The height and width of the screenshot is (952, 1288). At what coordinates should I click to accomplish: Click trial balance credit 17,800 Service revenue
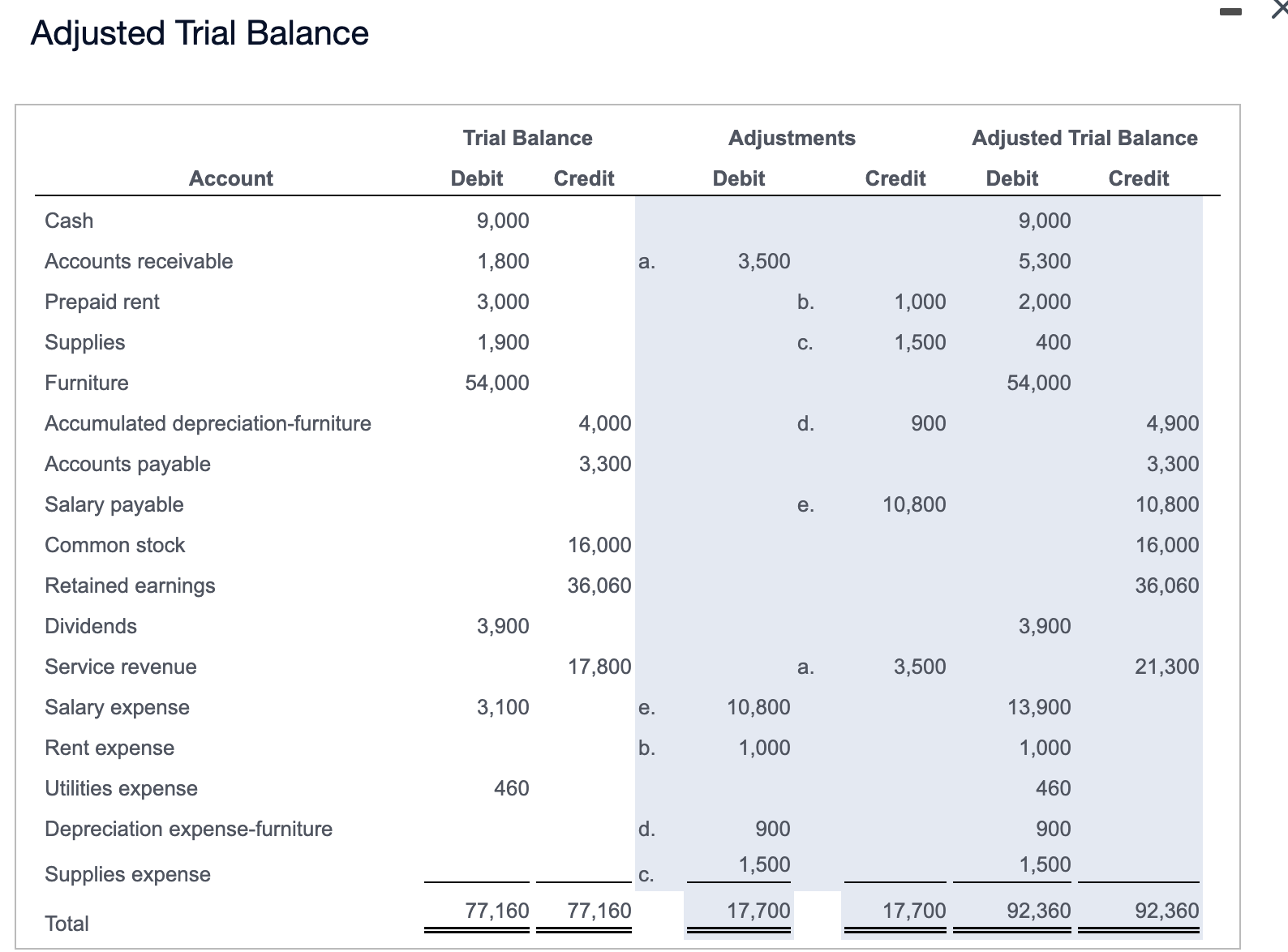(x=599, y=667)
